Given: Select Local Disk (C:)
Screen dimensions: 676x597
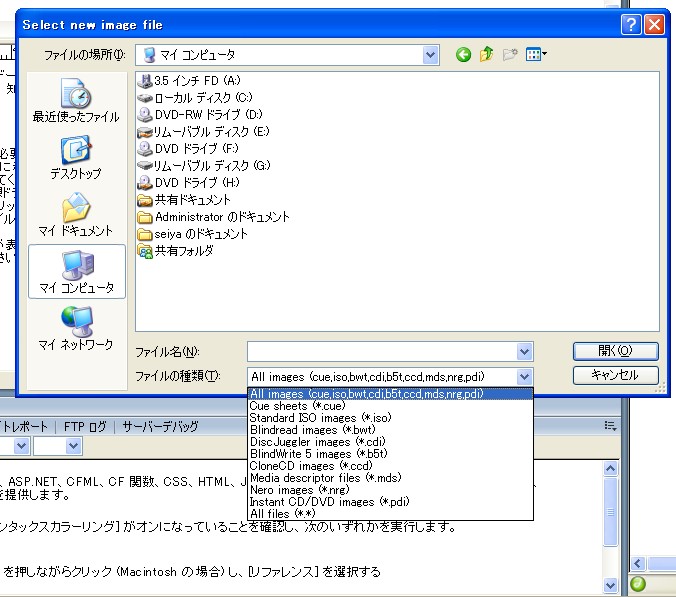Looking at the screenshot, I should click(202, 97).
